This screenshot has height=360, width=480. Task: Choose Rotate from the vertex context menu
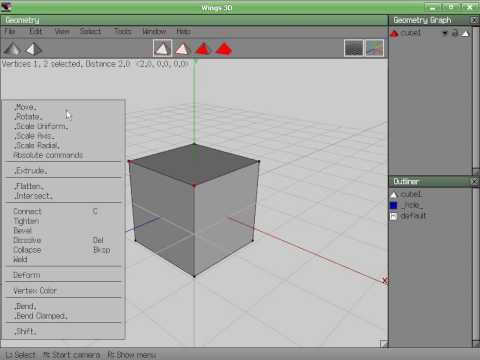click(x=64, y=117)
